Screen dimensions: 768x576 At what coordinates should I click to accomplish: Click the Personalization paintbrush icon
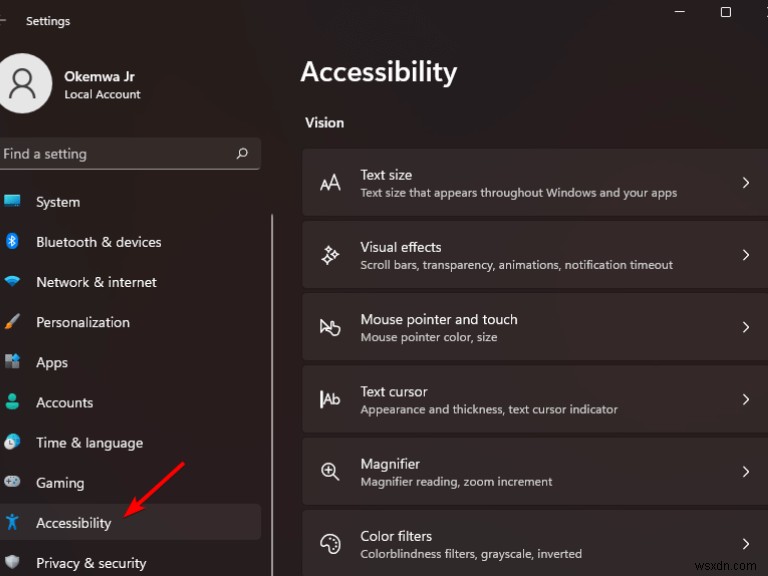point(12,321)
